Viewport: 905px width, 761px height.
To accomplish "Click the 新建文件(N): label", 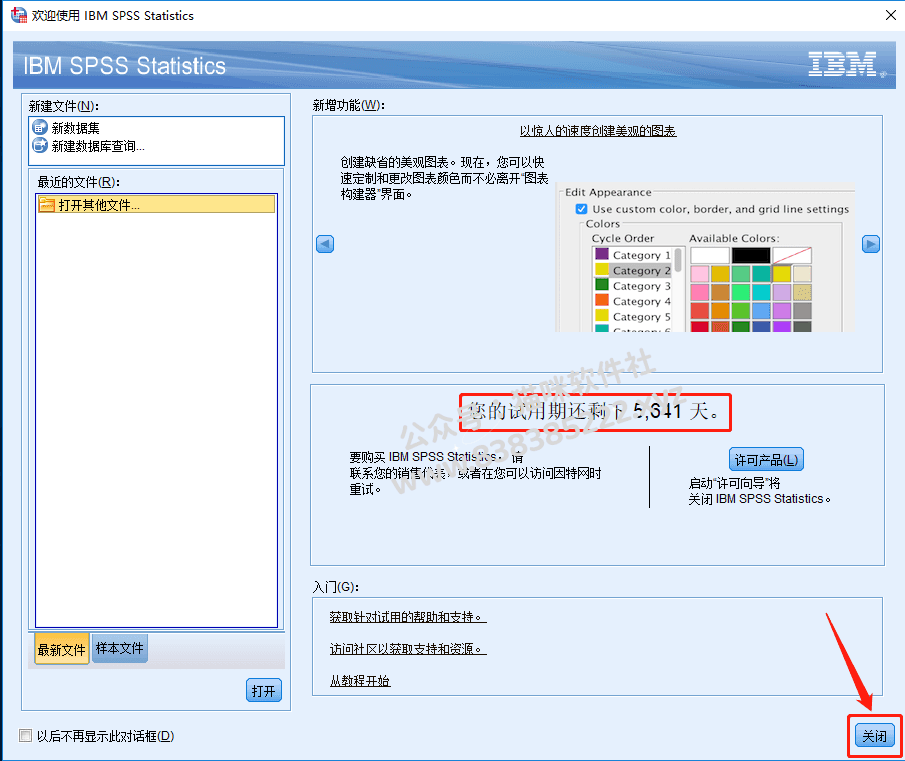I will 63,106.
